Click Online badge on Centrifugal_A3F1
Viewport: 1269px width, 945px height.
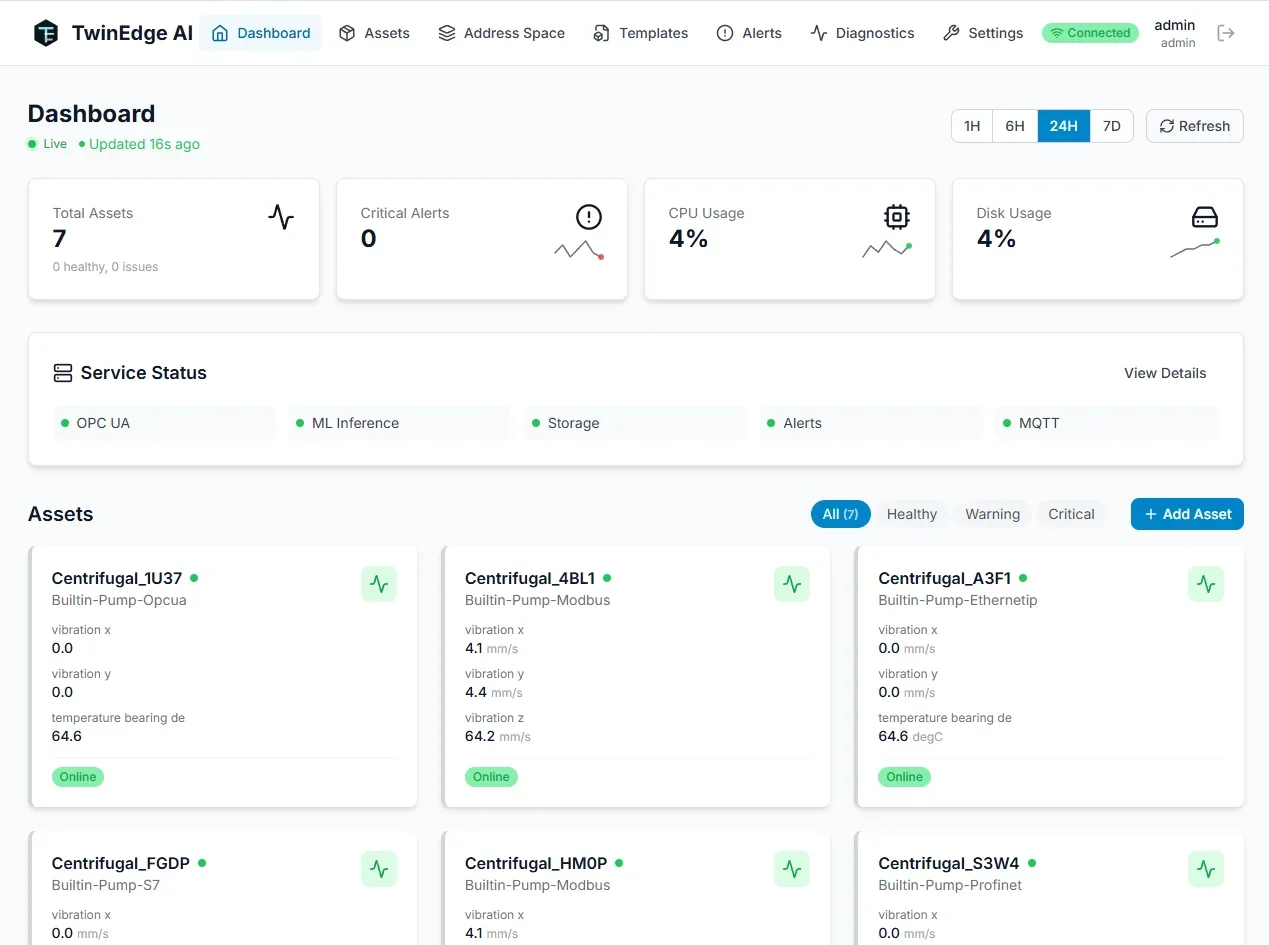(x=905, y=777)
